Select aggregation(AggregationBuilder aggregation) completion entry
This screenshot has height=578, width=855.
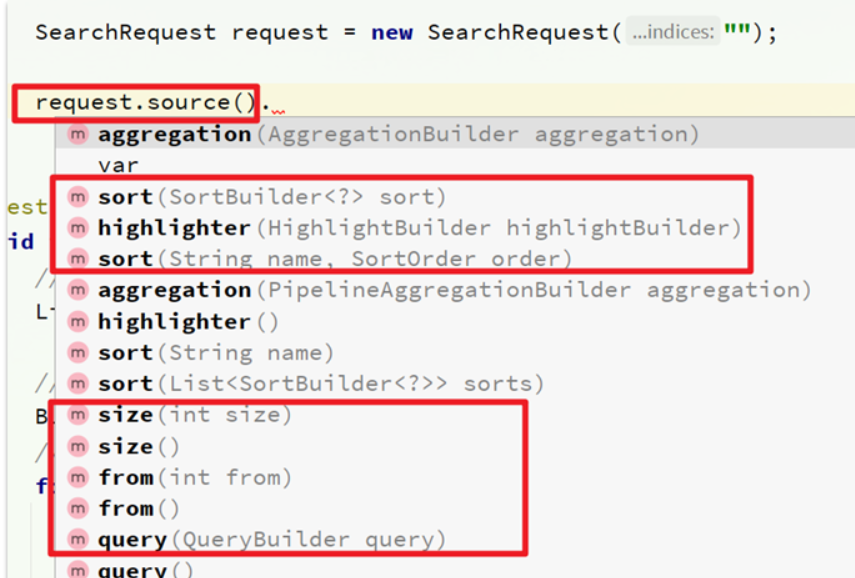point(455,134)
